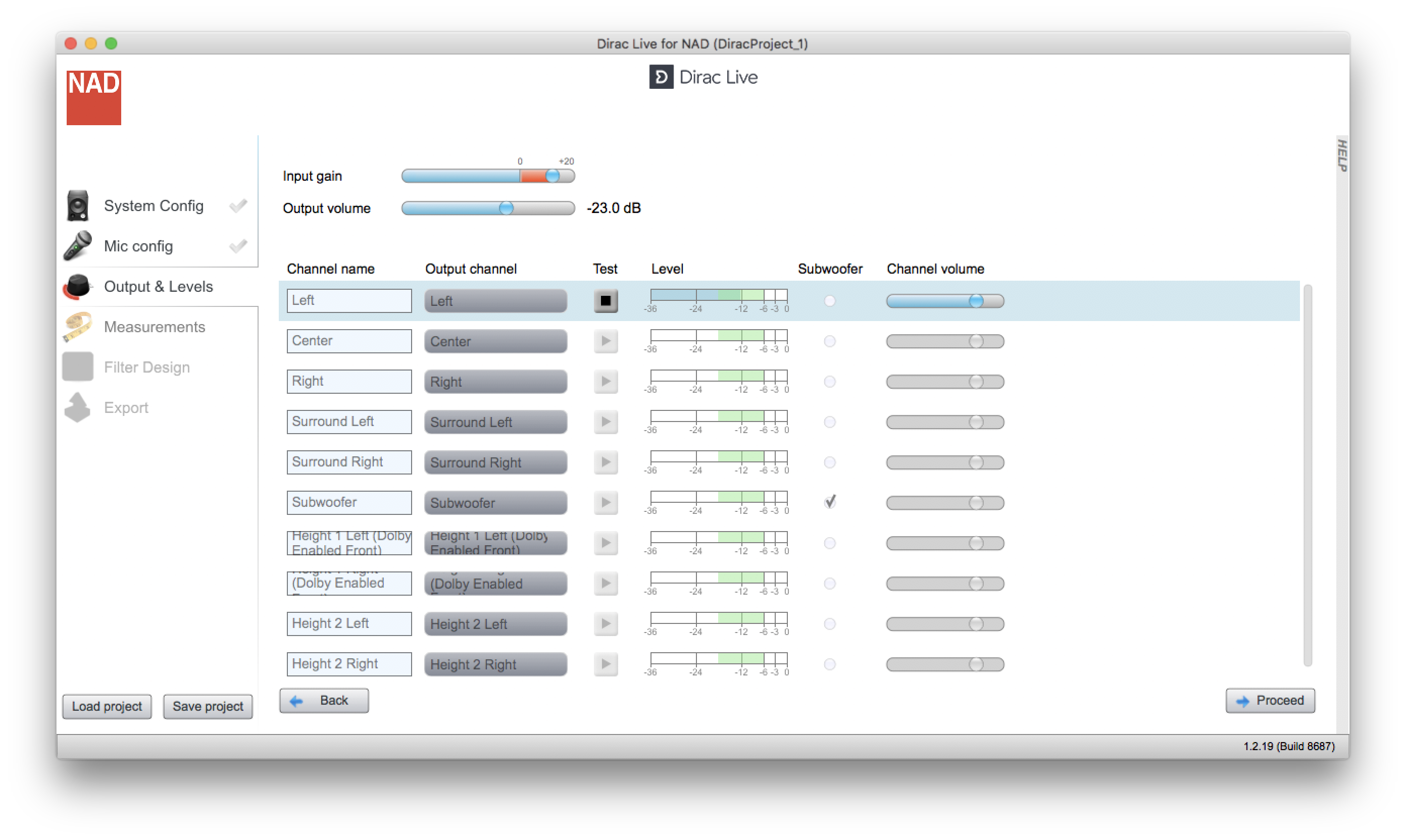
Task: Click the Dirac Live logo icon
Action: pyautogui.click(x=661, y=77)
